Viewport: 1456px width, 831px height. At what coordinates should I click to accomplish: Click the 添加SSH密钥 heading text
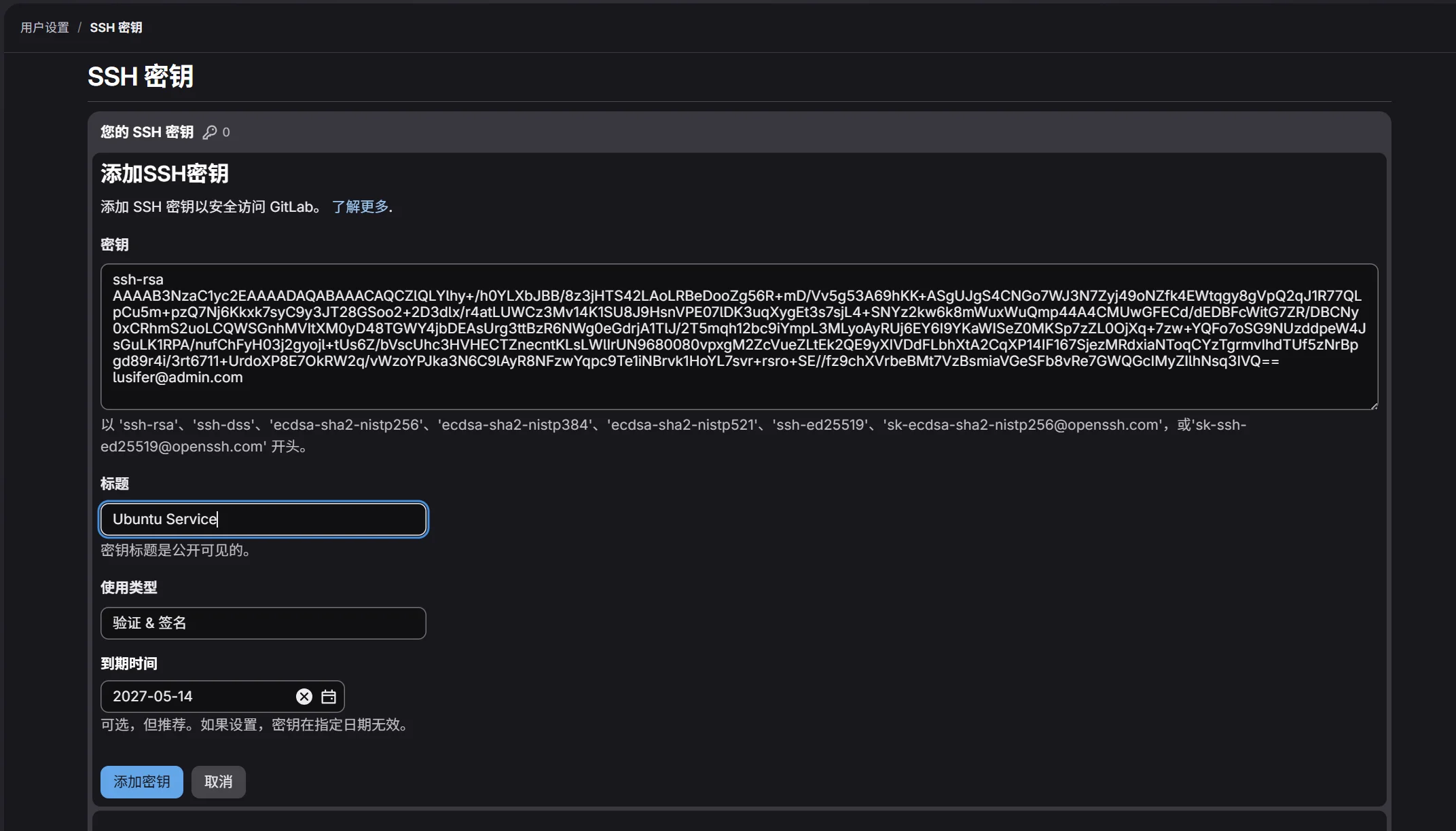coord(165,174)
